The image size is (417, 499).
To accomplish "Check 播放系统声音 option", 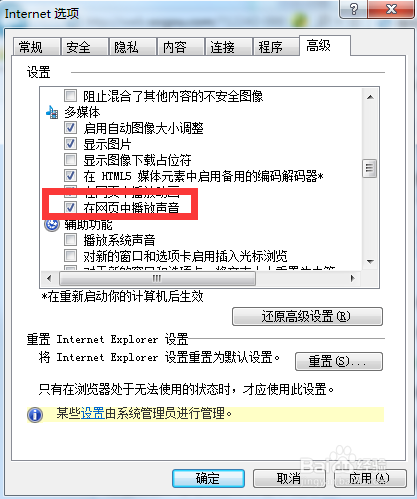I will [x=70, y=239].
